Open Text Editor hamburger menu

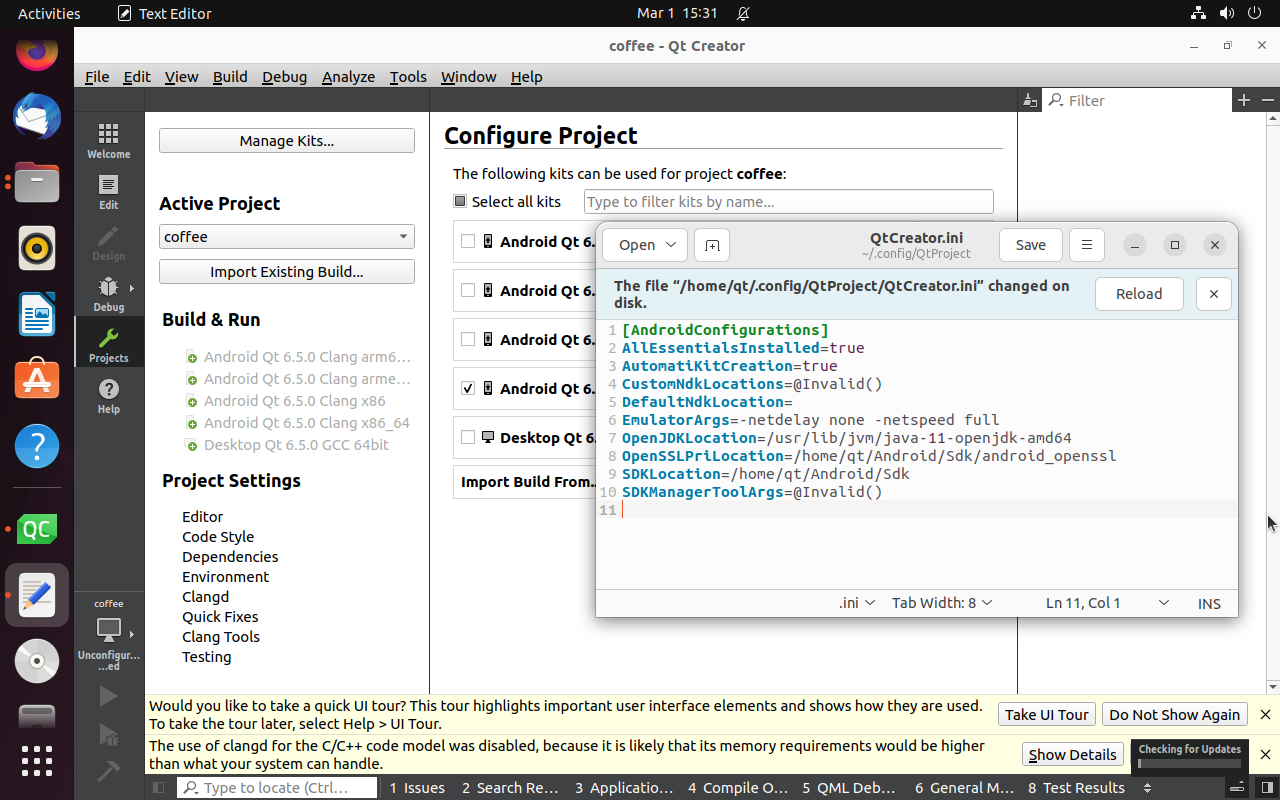1087,245
